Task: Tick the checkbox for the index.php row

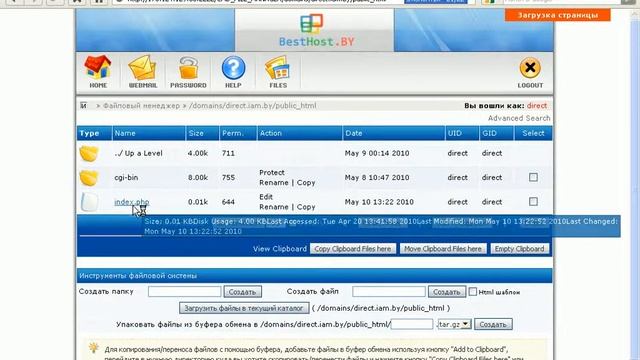Action: (533, 202)
